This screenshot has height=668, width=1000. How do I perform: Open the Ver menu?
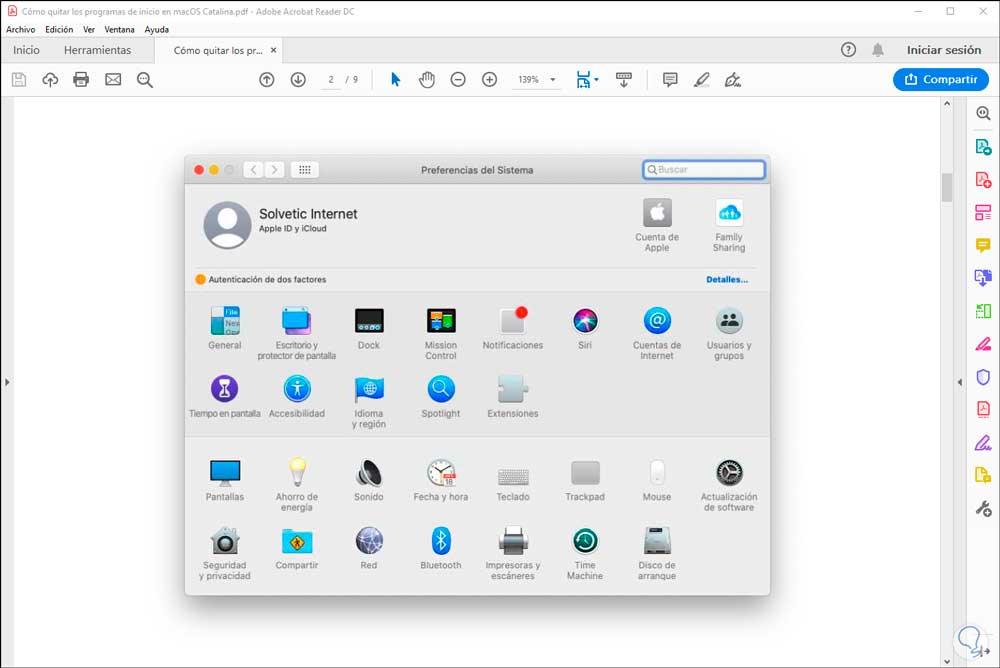click(x=89, y=29)
